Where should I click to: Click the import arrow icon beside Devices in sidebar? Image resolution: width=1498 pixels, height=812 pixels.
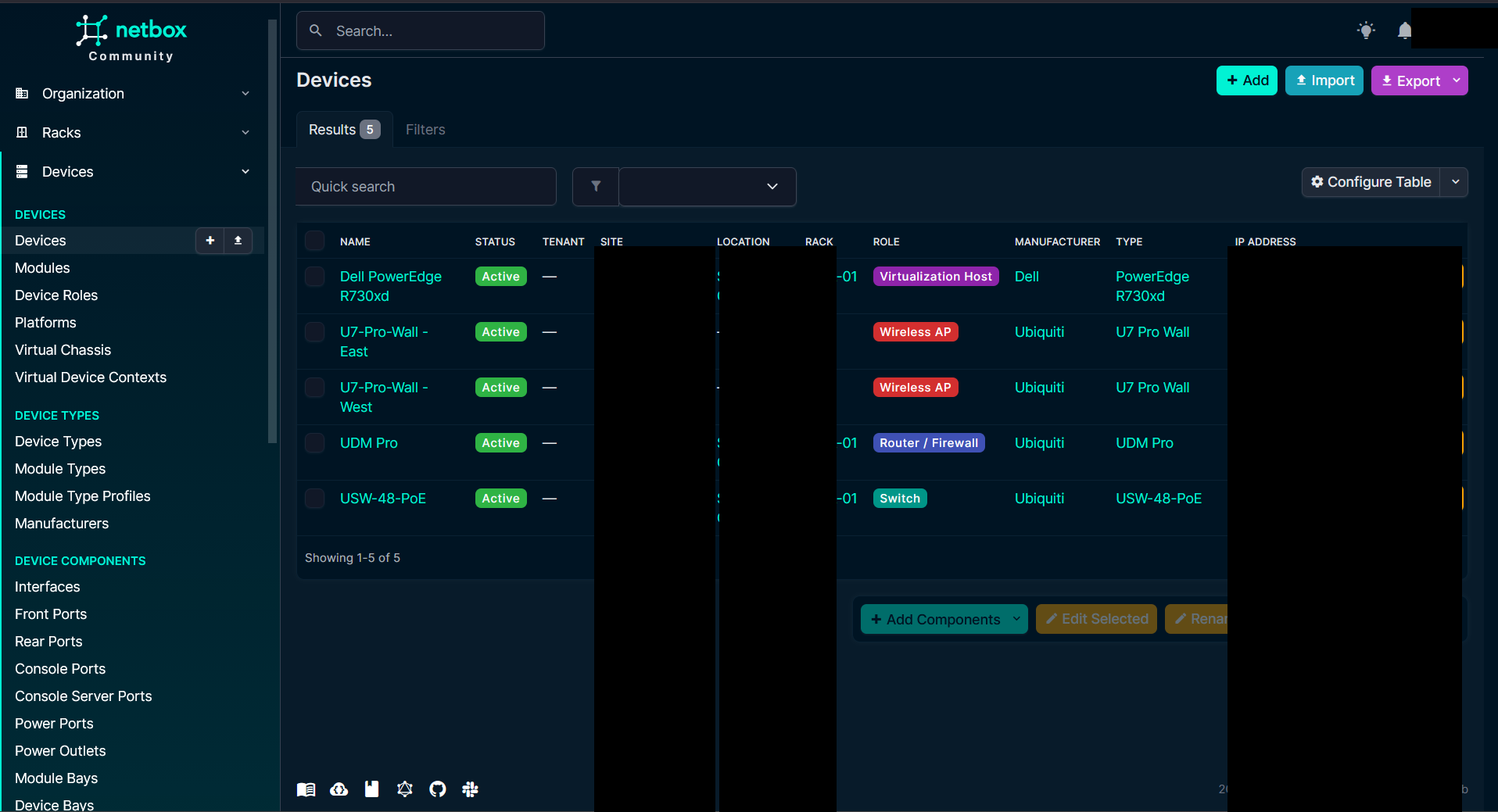(238, 241)
